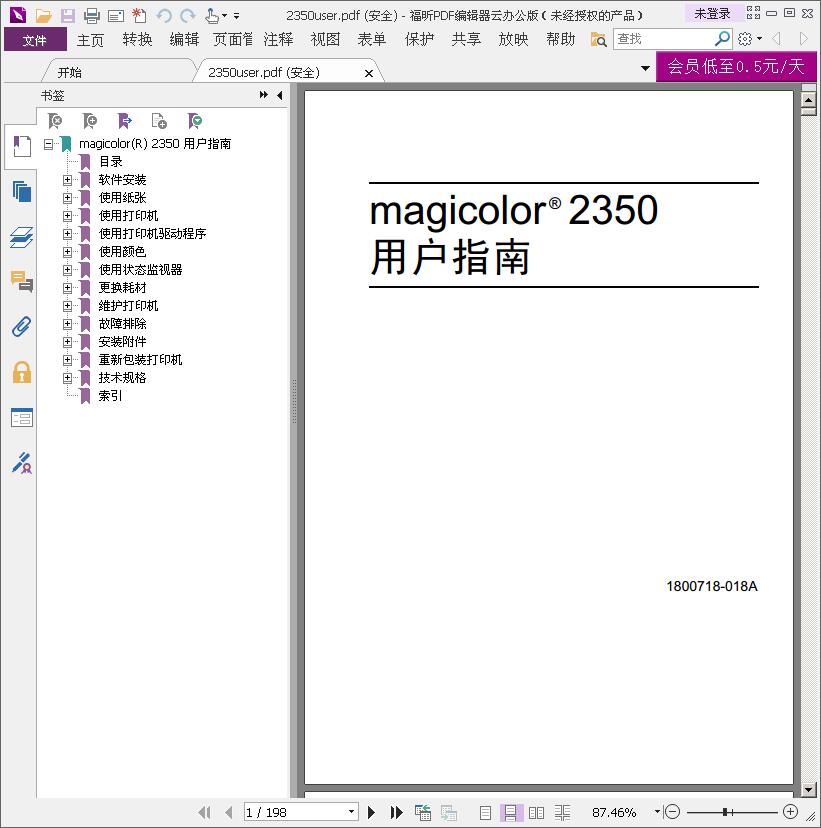Click the set bookmark destination icon
Image resolution: width=821 pixels, height=828 pixels.
point(125,121)
